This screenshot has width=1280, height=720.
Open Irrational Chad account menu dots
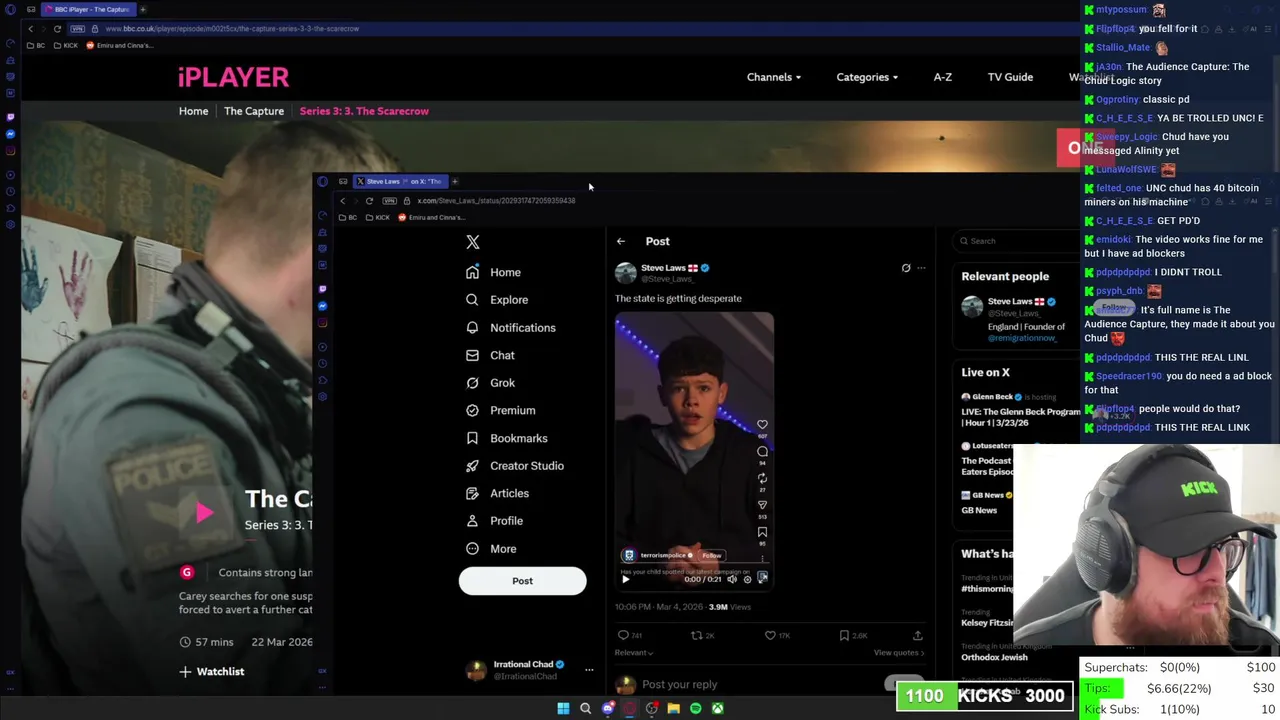(589, 670)
